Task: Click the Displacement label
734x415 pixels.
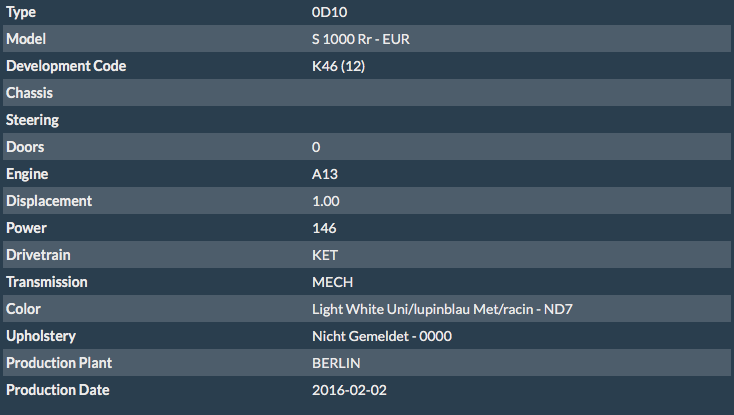Action: point(49,201)
